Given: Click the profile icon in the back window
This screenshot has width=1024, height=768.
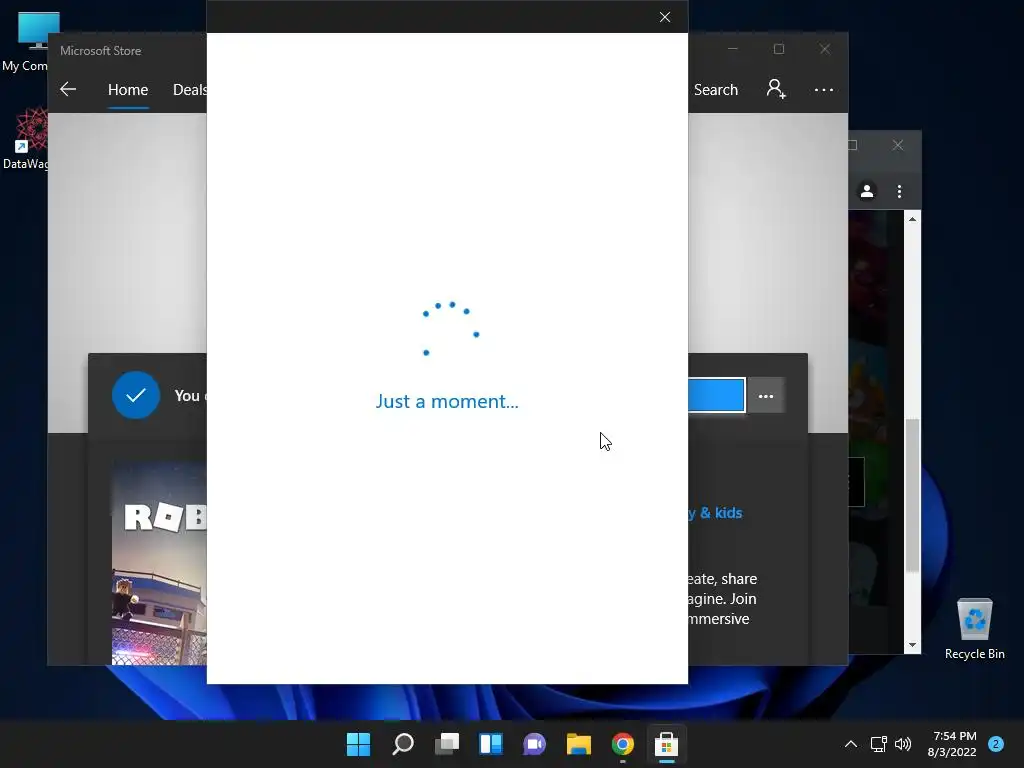Looking at the screenshot, I should click(x=867, y=191).
